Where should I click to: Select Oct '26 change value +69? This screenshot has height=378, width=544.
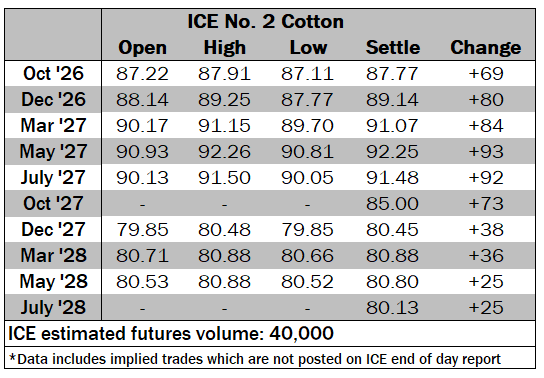(486, 74)
